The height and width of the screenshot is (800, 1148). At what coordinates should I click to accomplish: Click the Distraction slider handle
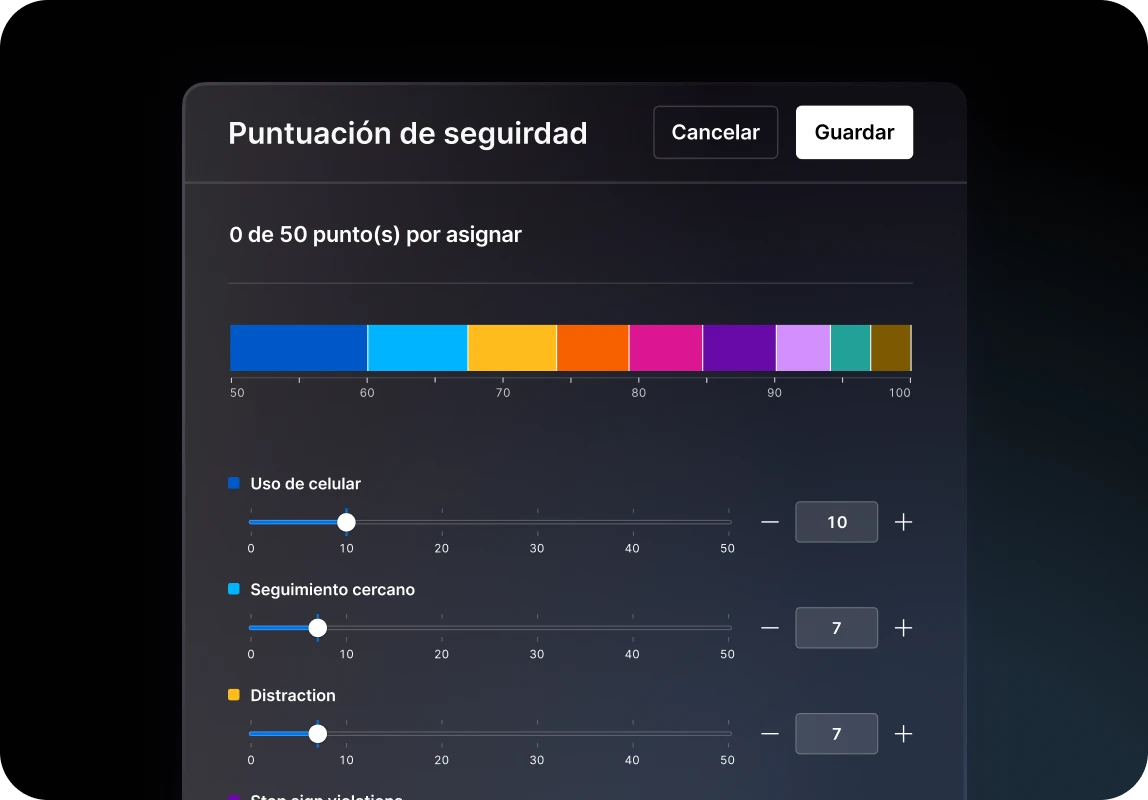[x=318, y=733]
